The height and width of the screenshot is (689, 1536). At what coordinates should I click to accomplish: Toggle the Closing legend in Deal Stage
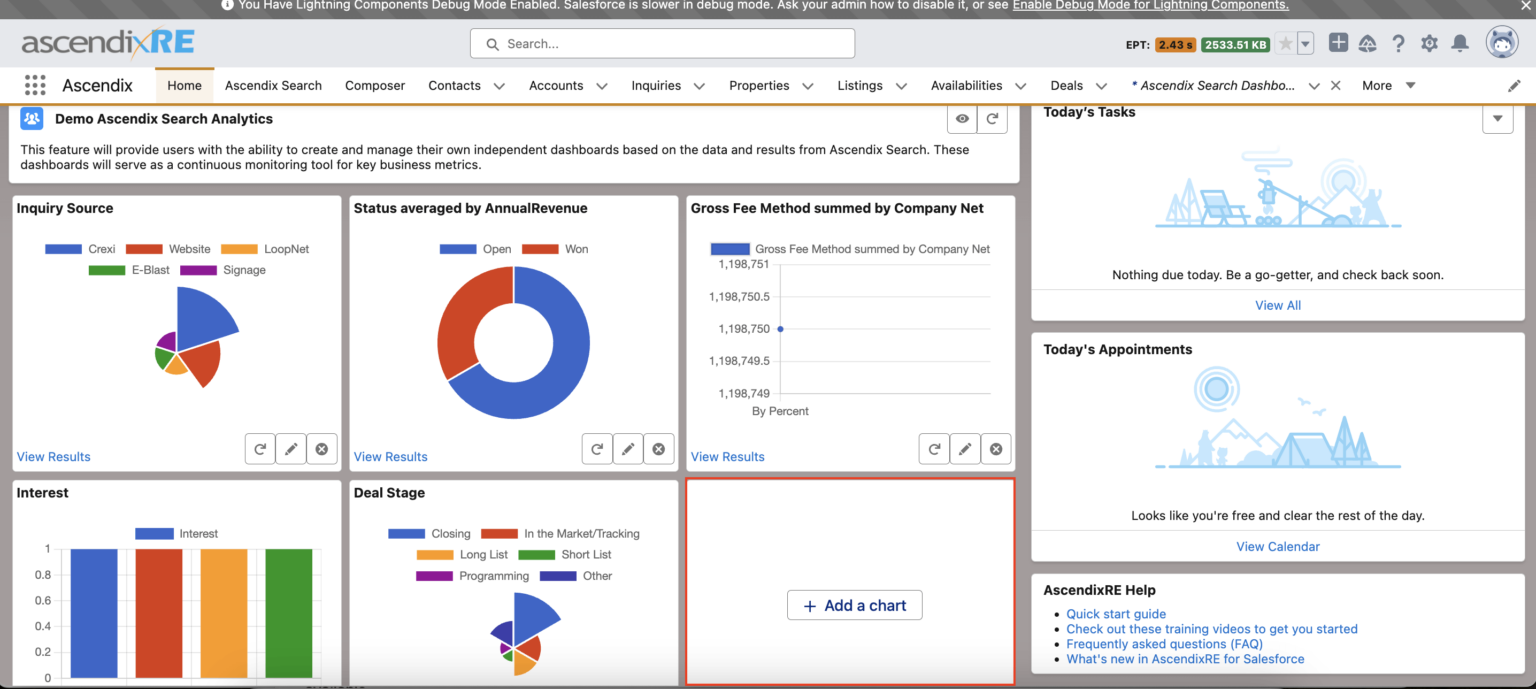pyautogui.click(x=429, y=534)
